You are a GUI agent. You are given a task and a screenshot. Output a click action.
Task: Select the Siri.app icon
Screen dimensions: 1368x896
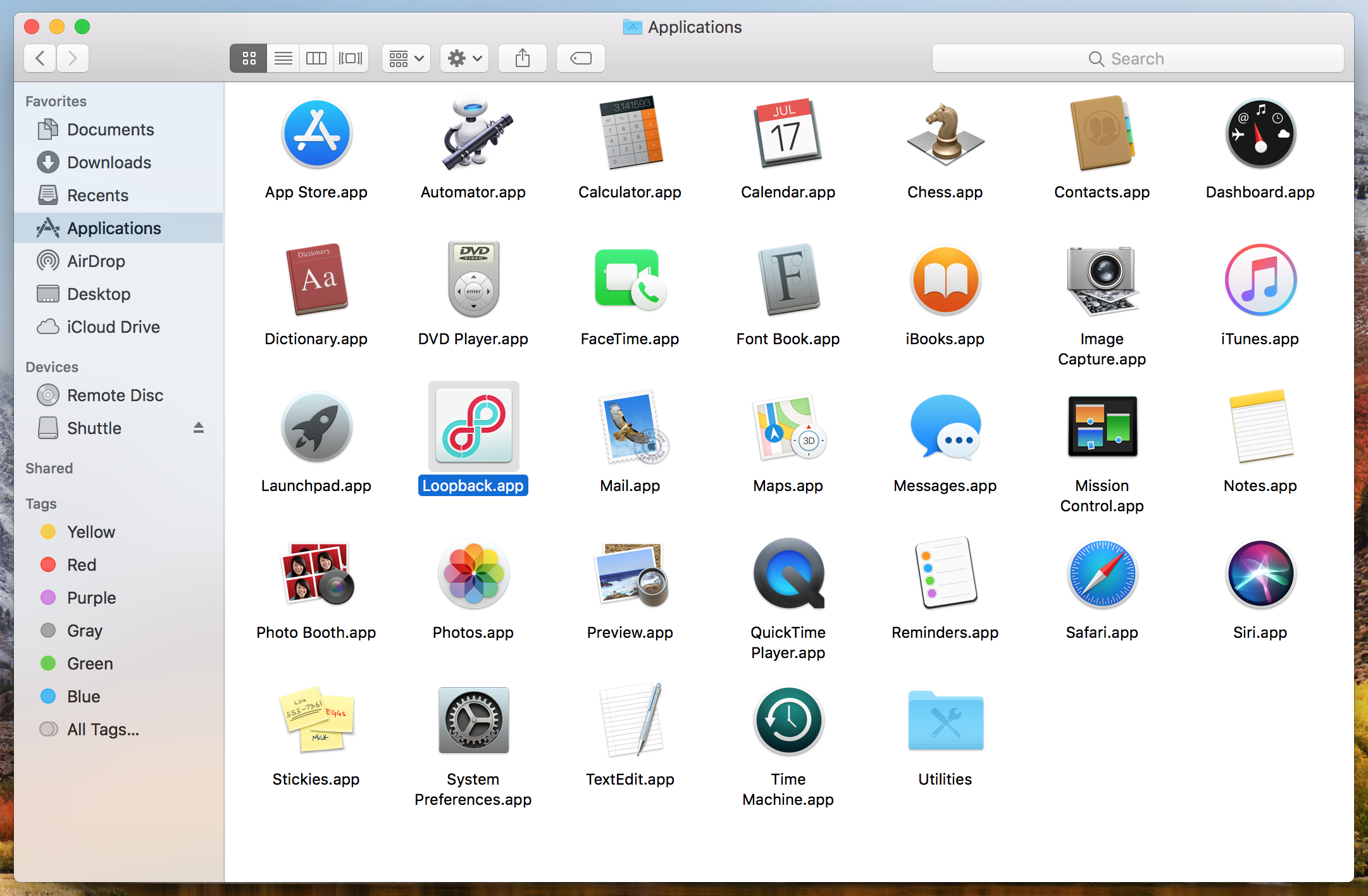point(1260,573)
